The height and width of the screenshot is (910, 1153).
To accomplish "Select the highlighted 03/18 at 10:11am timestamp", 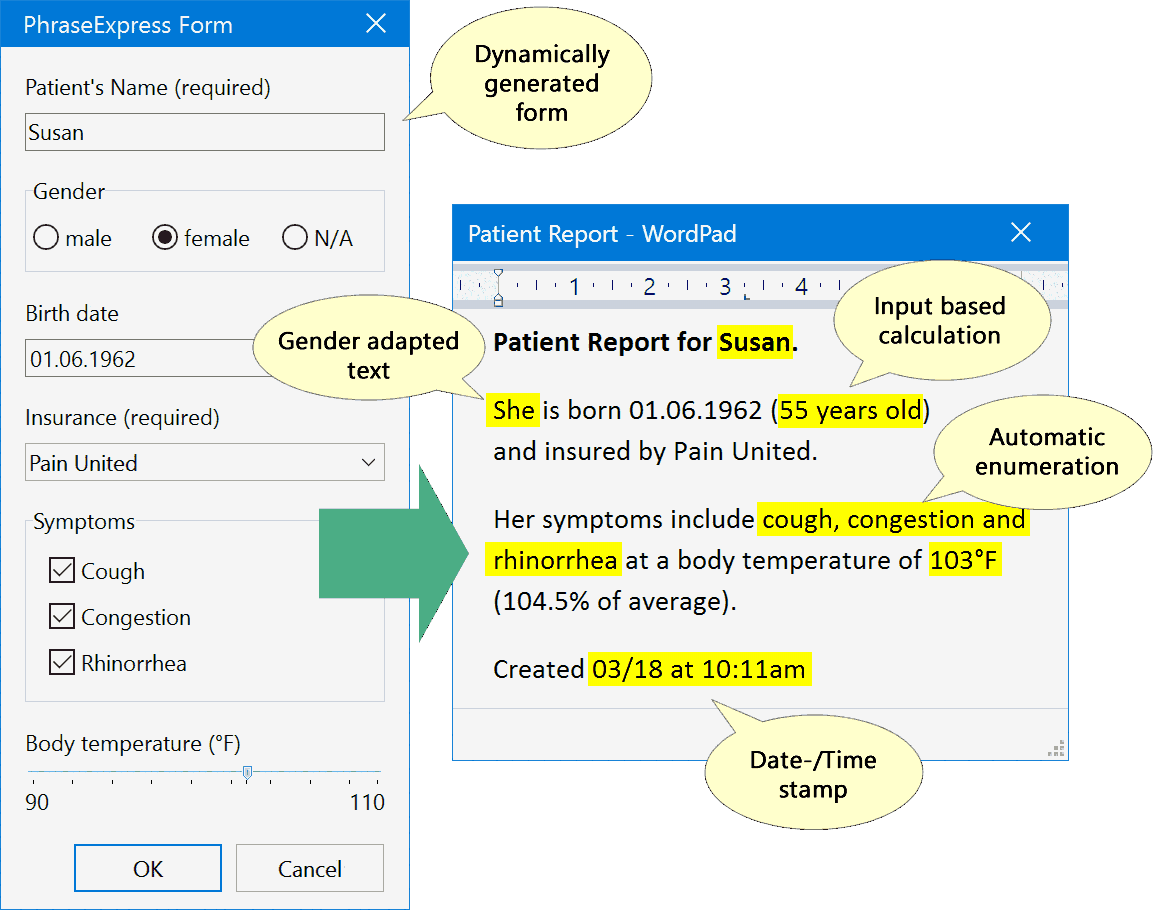I will click(700, 669).
